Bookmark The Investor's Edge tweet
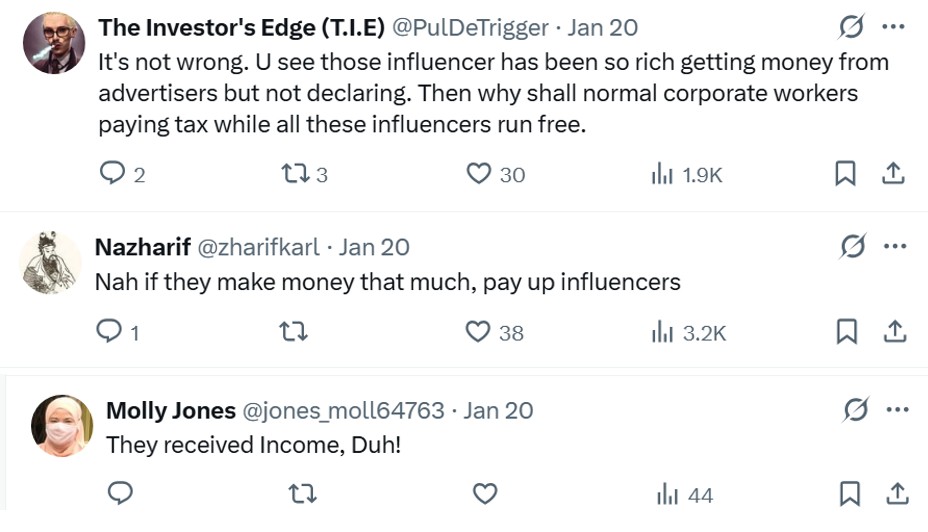The image size is (928, 532). [x=846, y=174]
